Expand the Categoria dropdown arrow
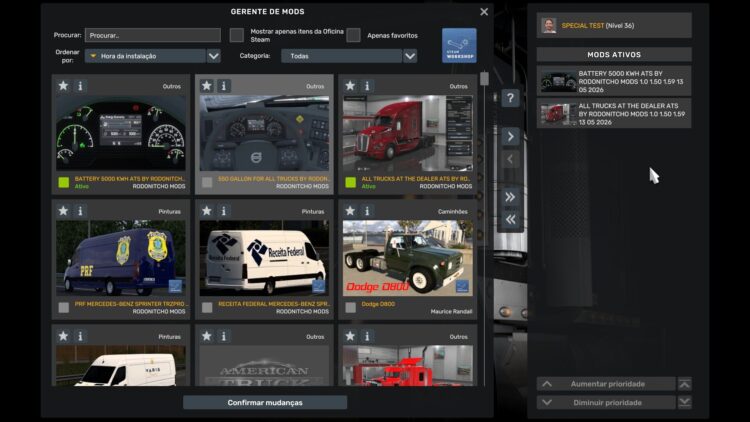The height and width of the screenshot is (422, 750). pyautogui.click(x=410, y=56)
